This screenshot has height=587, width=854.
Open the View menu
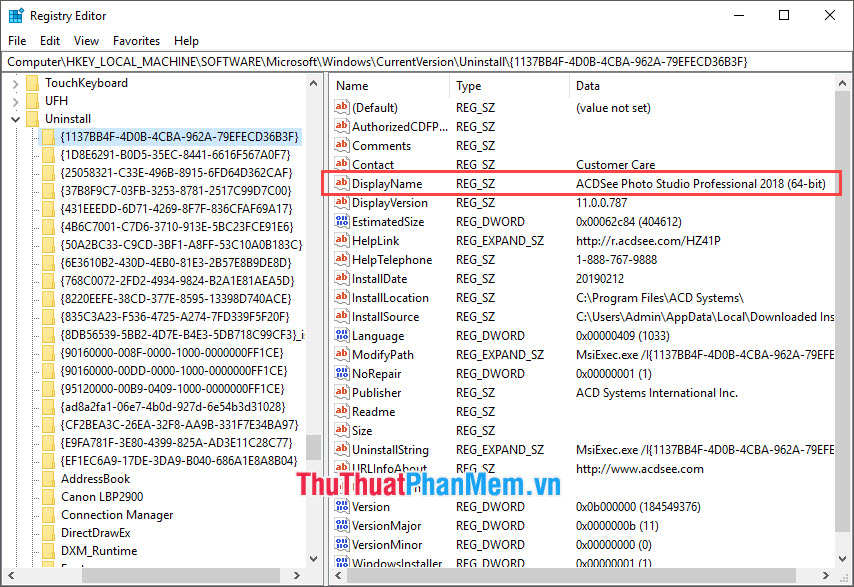click(86, 41)
